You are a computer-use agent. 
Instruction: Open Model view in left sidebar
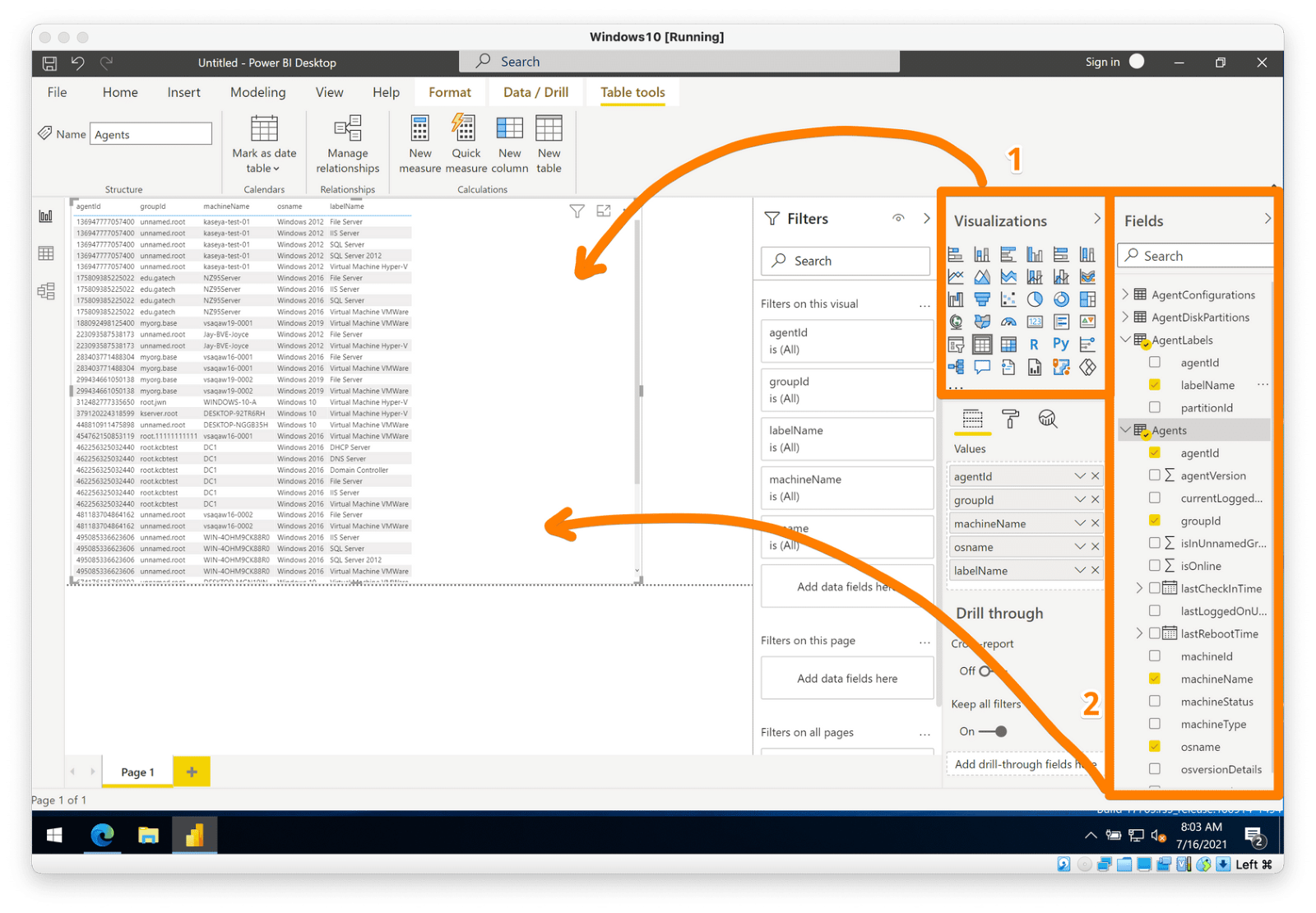click(46, 291)
